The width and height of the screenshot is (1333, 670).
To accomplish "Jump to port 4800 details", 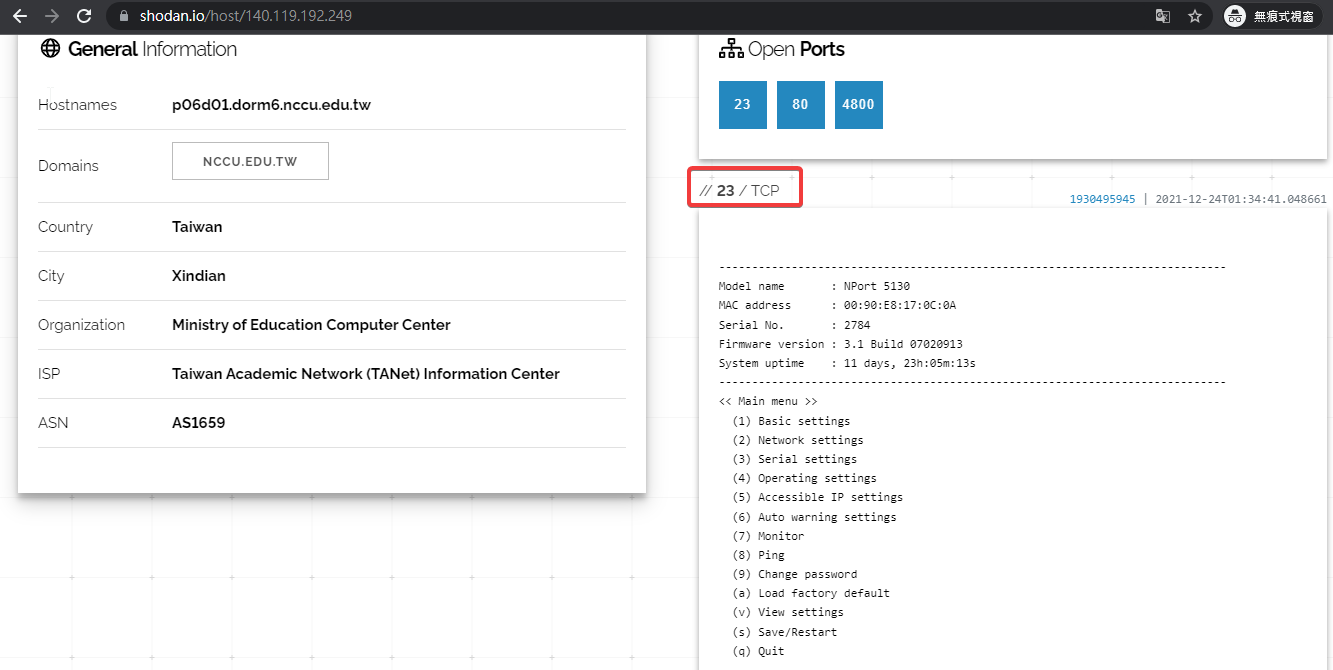I will pyautogui.click(x=858, y=105).
